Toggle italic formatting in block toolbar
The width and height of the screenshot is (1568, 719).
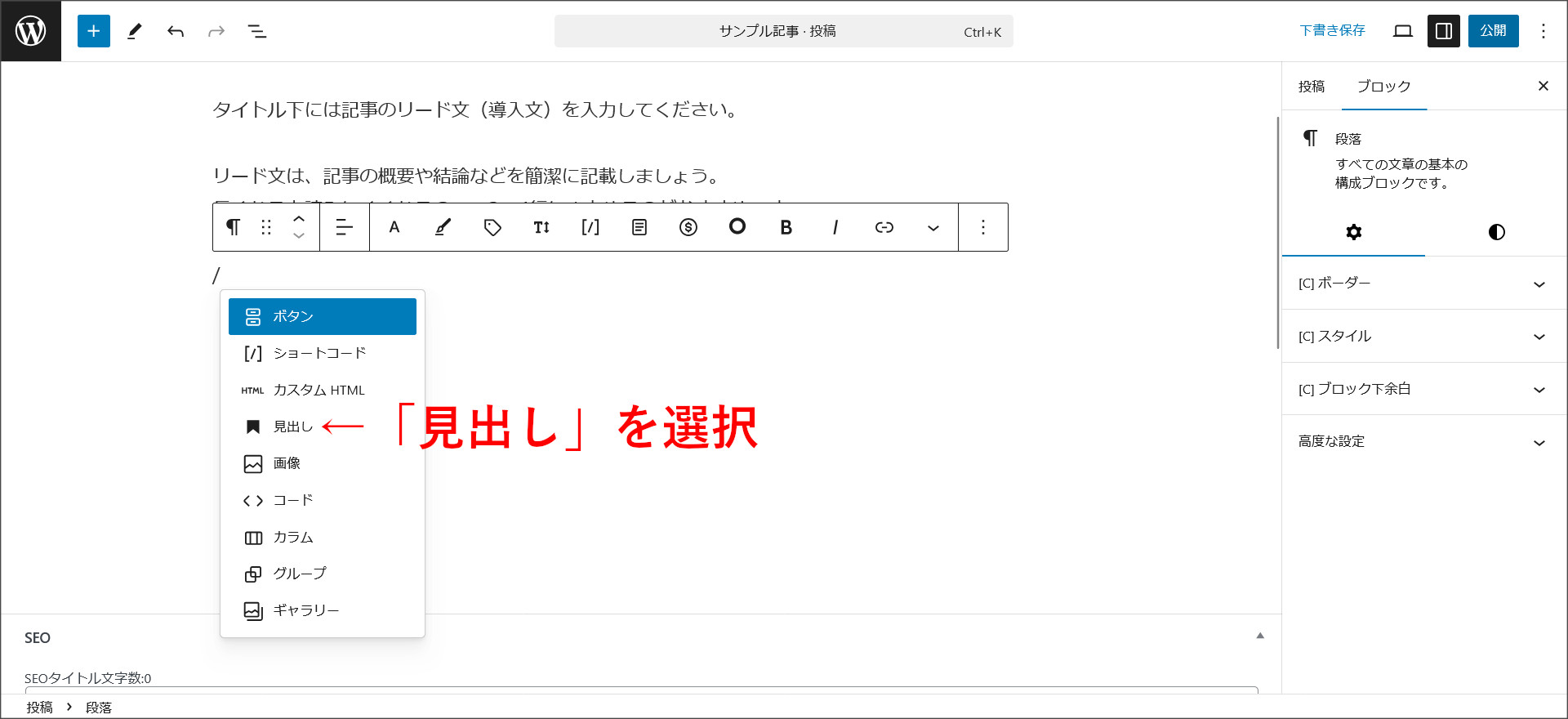point(835,227)
